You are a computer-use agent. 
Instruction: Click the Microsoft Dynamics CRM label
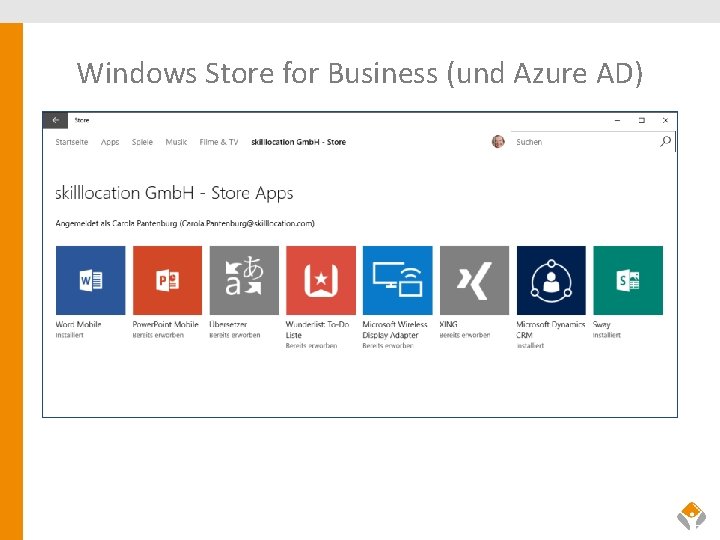pos(551,329)
